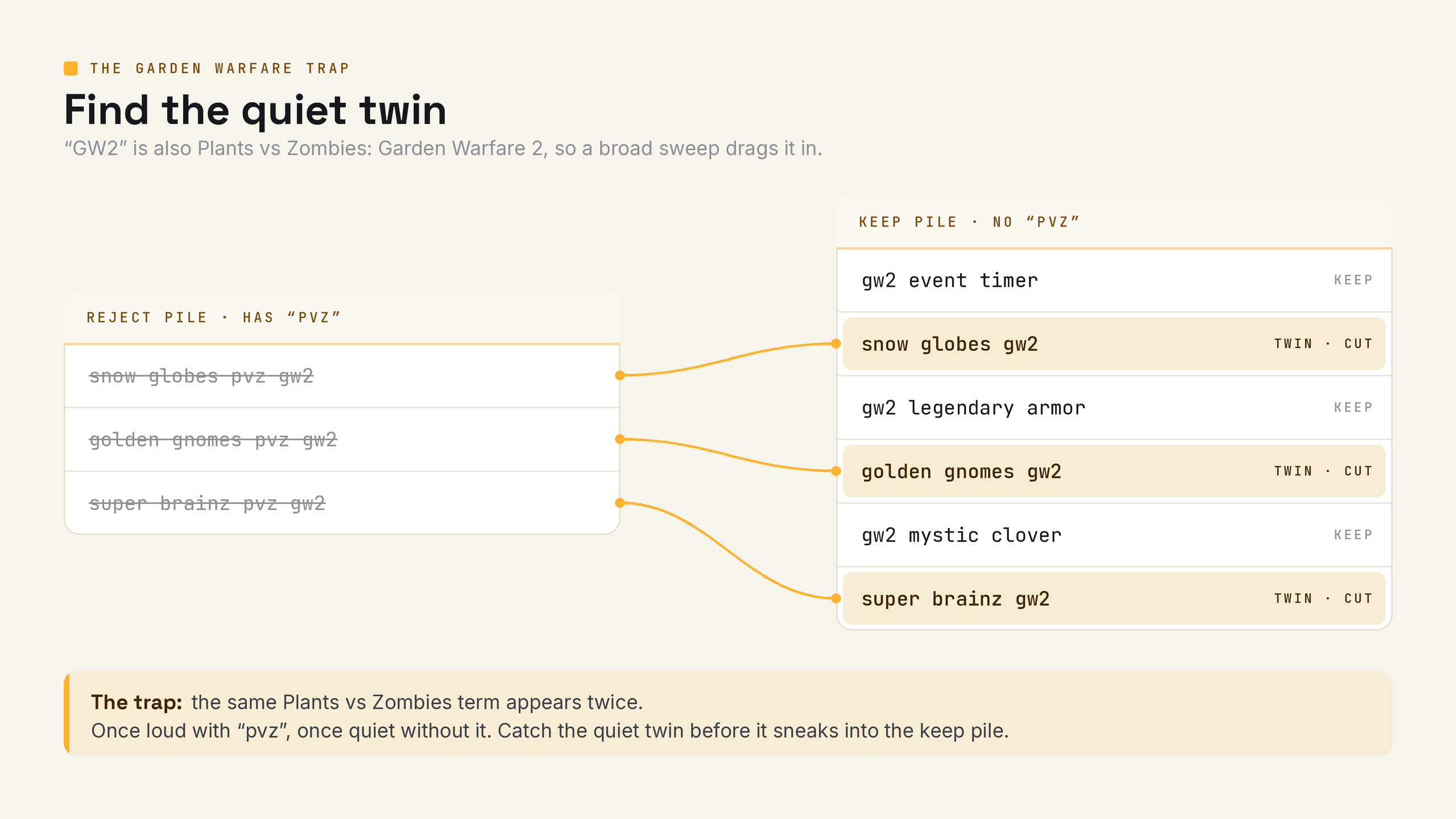Click the Keep Pile header
The width and height of the screenshot is (1456, 819).
(969, 222)
